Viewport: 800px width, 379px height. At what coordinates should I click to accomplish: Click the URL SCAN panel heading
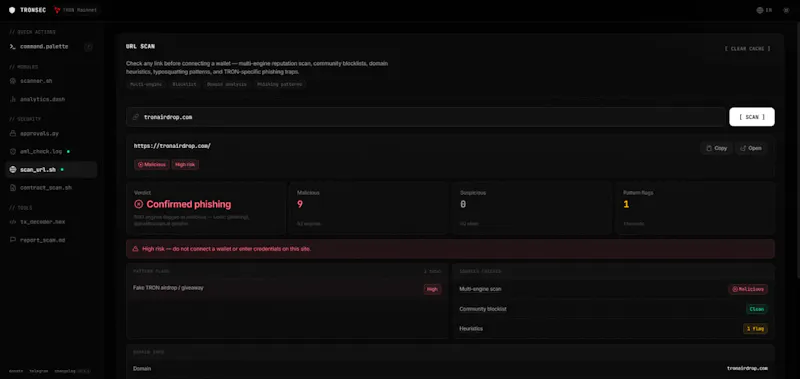(x=140, y=46)
